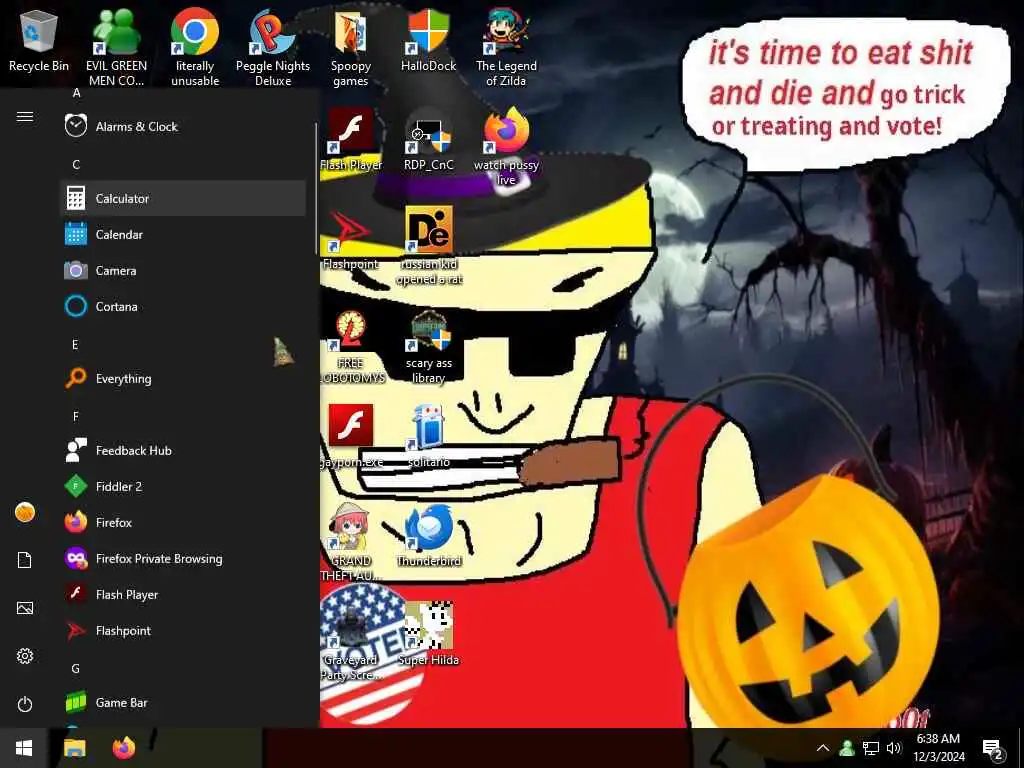Open File Explorer from taskbar
Image resolution: width=1024 pixels, height=768 pixels.
click(x=74, y=748)
